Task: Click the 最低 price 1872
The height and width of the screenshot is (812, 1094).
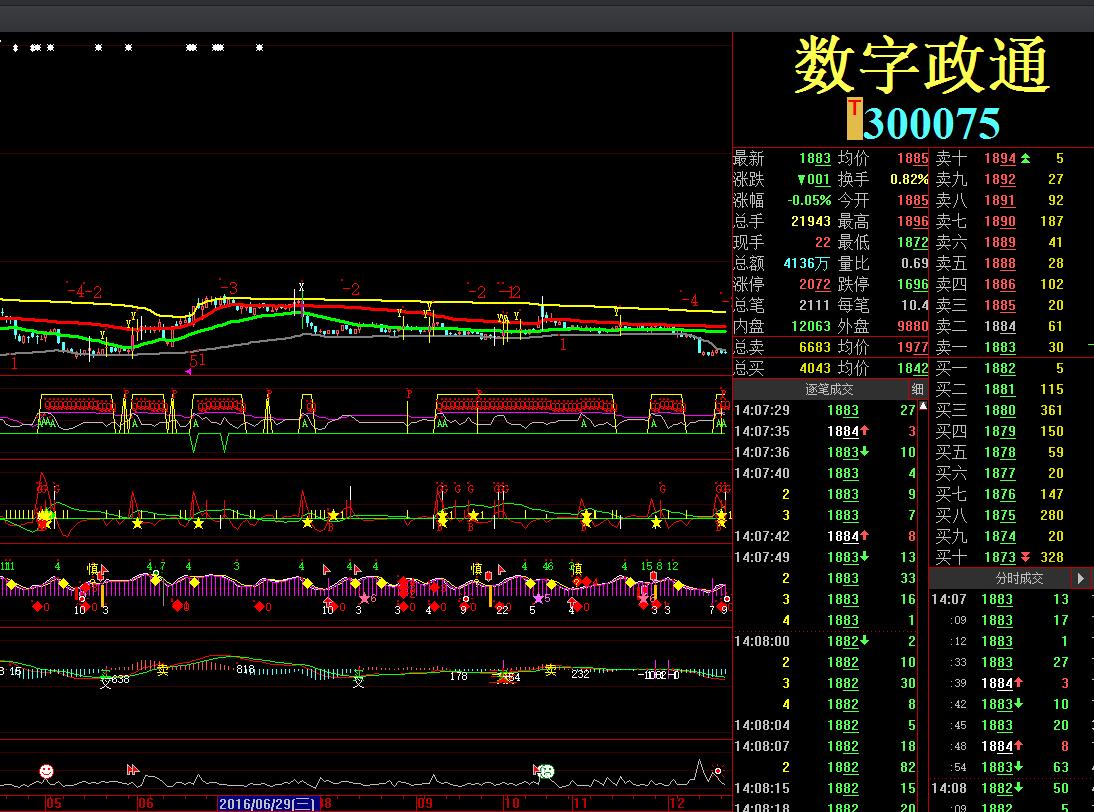Action: point(913,243)
